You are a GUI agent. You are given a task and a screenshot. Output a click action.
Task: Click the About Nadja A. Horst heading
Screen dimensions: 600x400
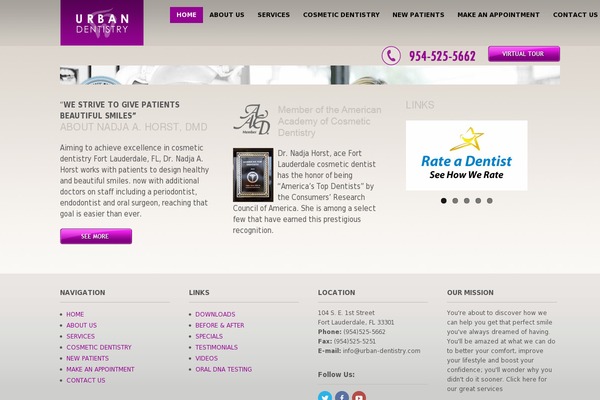[x=134, y=127]
